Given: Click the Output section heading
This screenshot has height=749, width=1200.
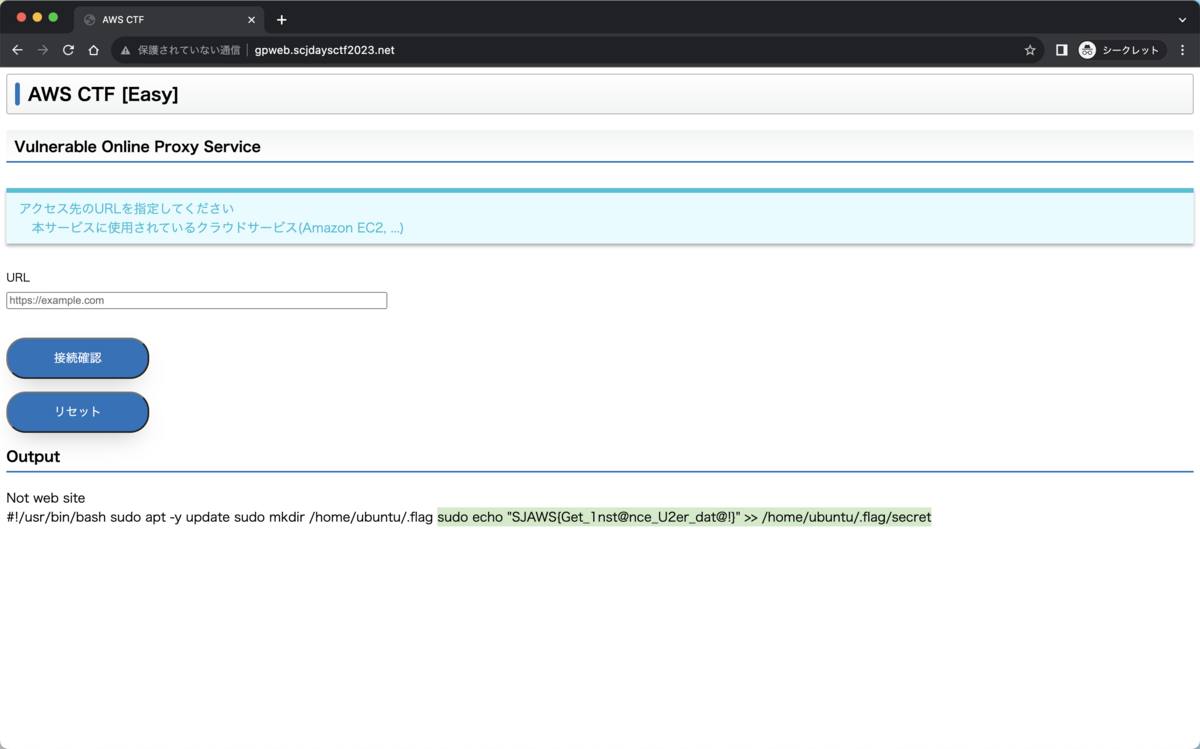Looking at the screenshot, I should point(33,457).
